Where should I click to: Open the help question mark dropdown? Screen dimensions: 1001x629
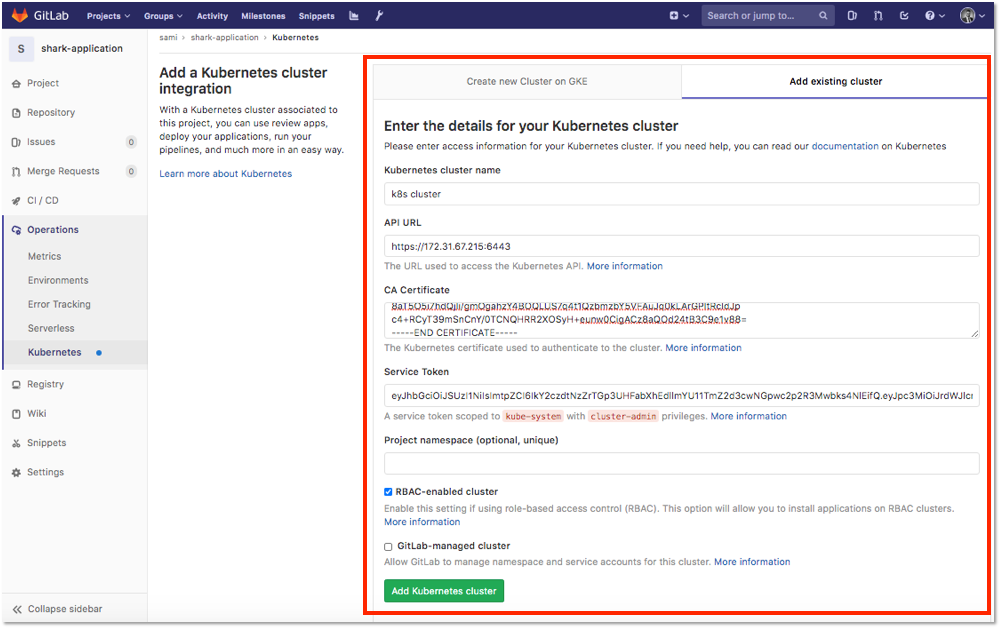pos(935,16)
